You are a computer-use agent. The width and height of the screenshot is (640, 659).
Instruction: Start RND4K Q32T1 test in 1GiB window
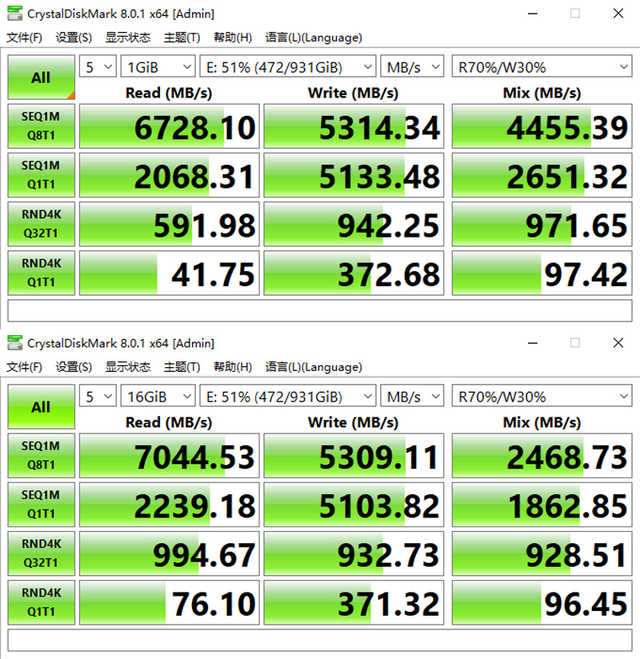click(41, 224)
